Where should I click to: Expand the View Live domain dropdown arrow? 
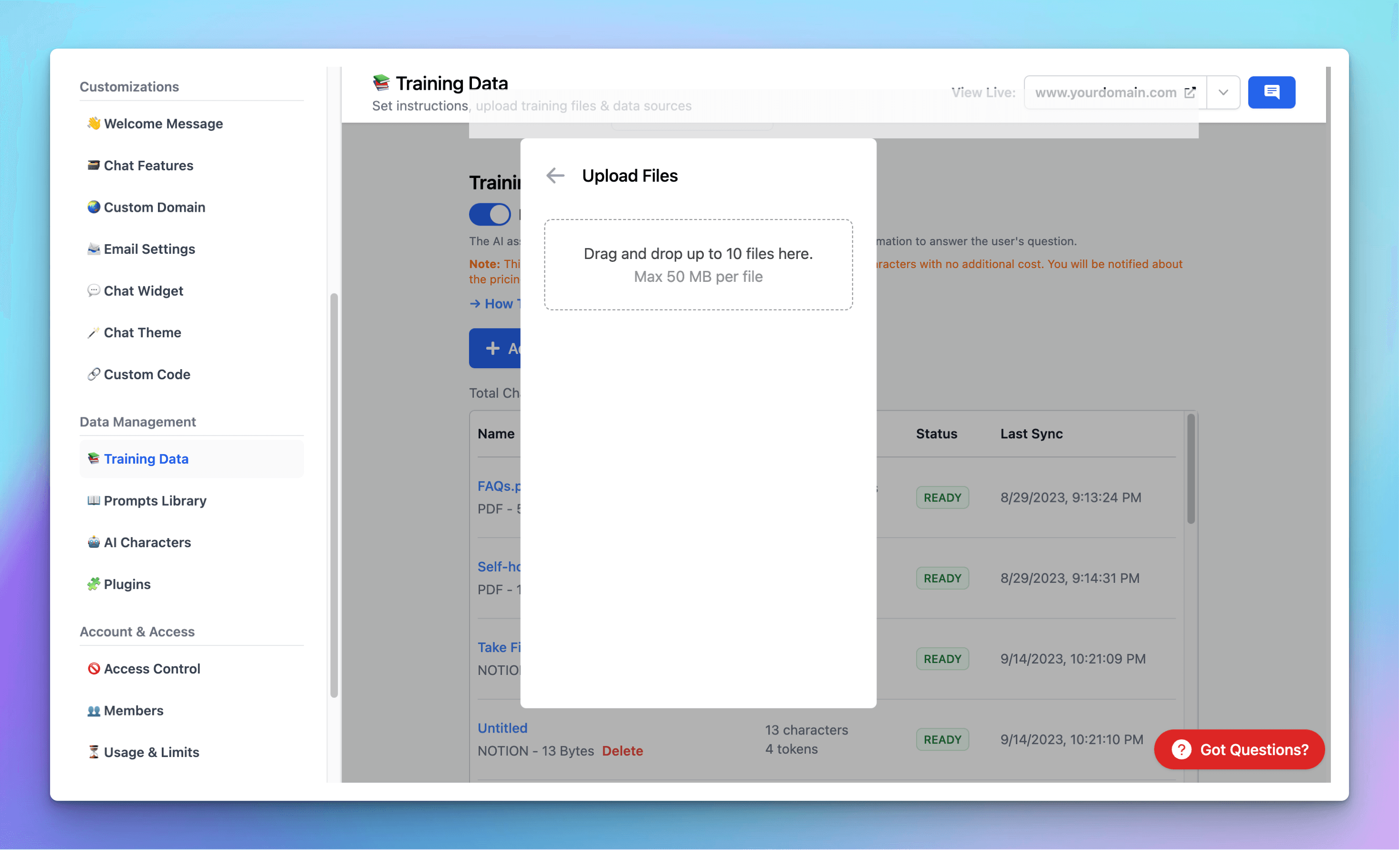[1223, 92]
